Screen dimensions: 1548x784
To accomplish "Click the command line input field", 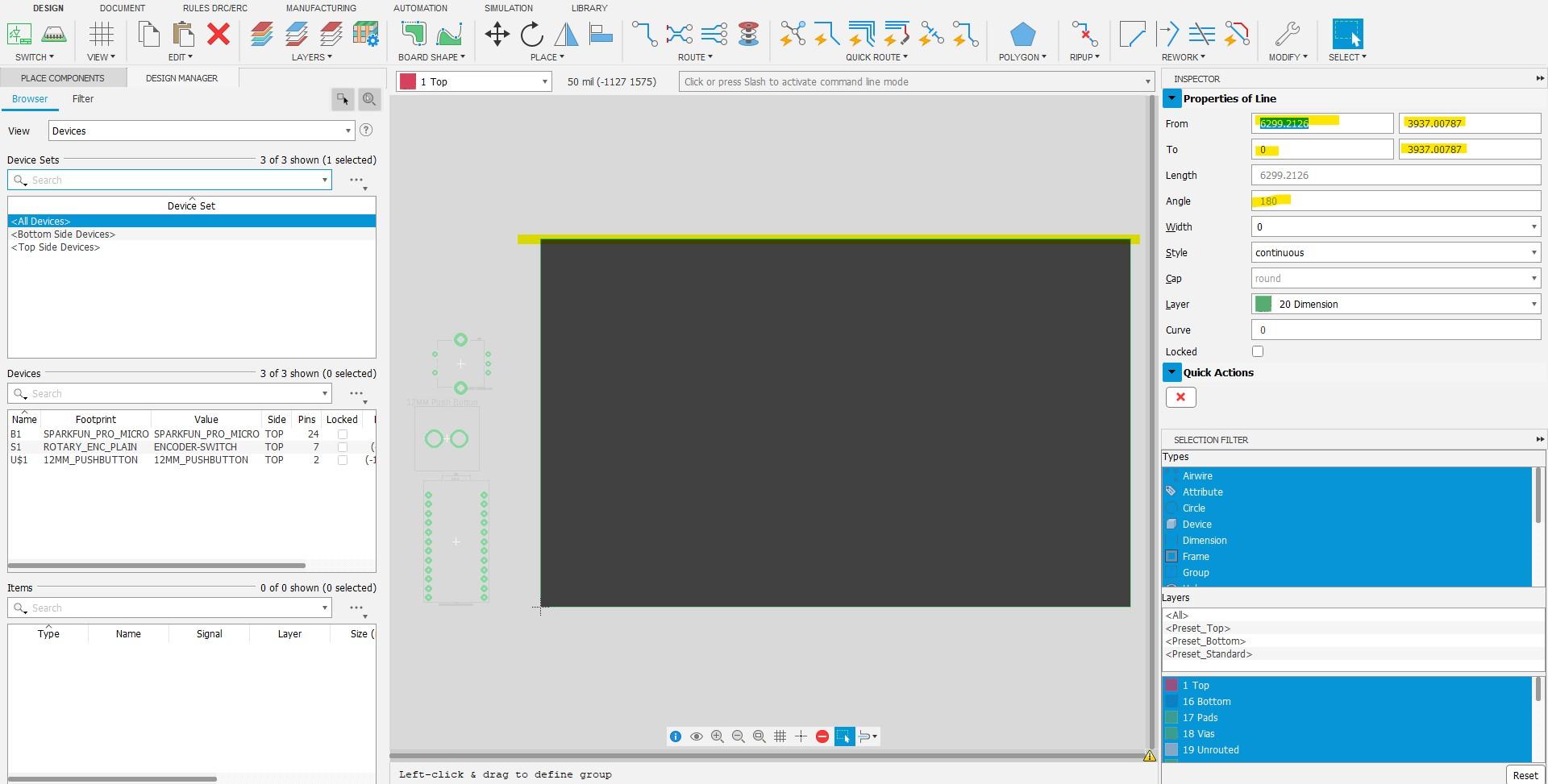I will coord(887,81).
